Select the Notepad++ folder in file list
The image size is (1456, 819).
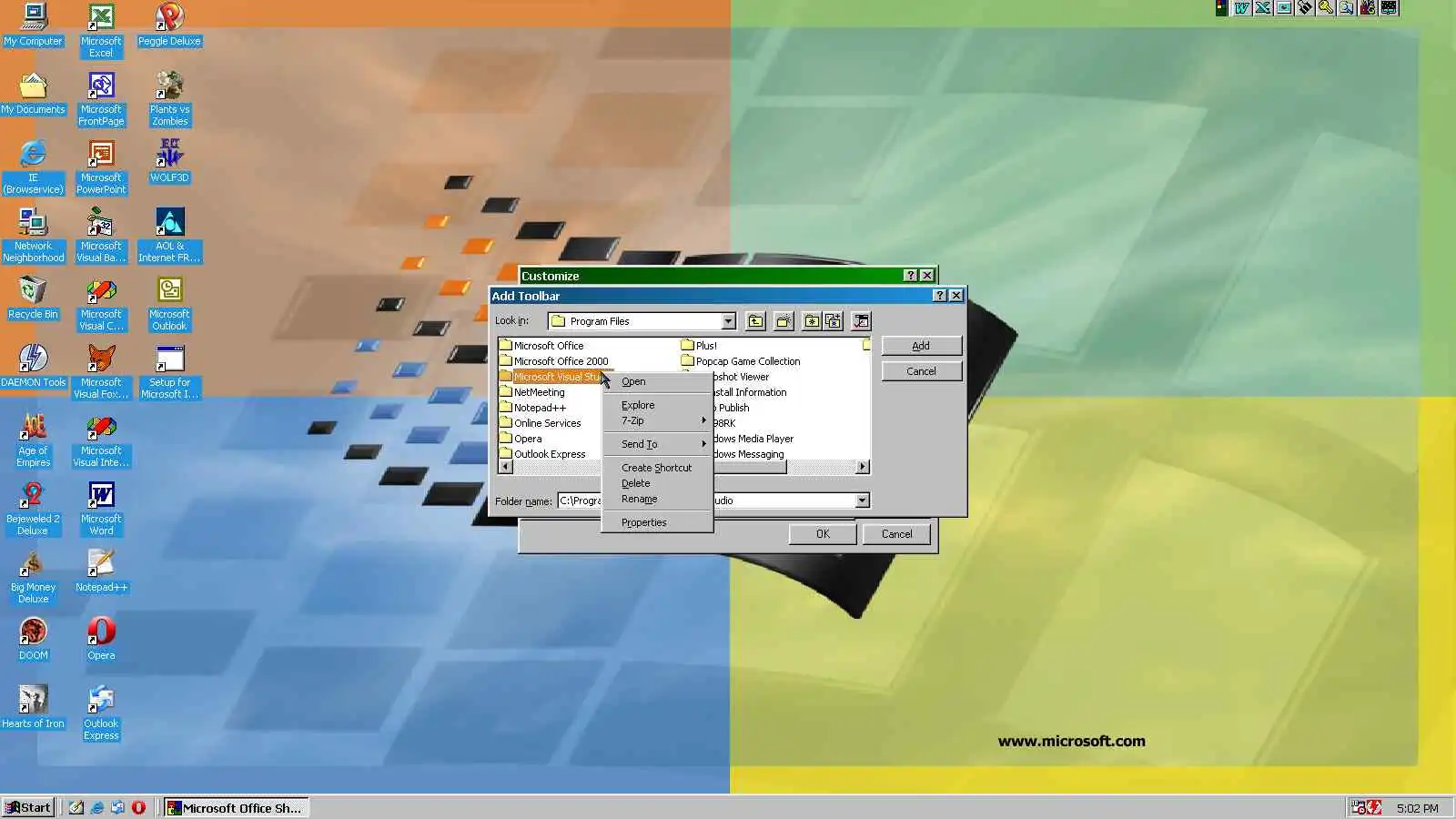[x=532, y=408]
